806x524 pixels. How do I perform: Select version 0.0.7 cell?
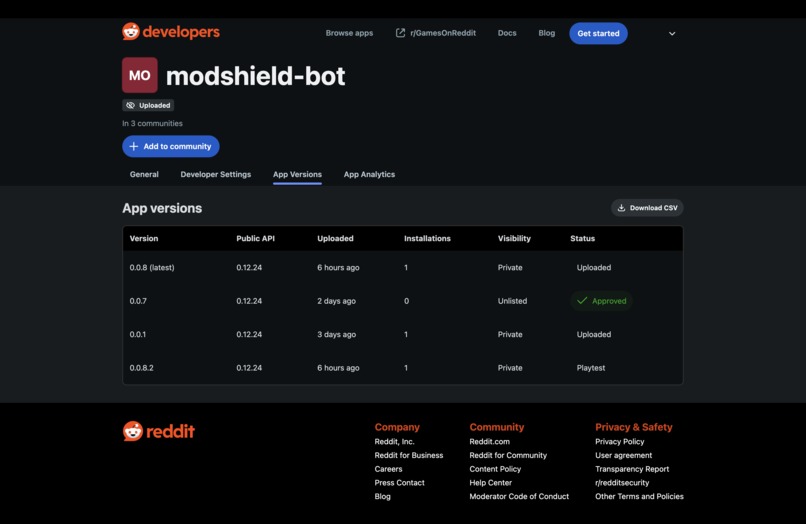pos(138,301)
